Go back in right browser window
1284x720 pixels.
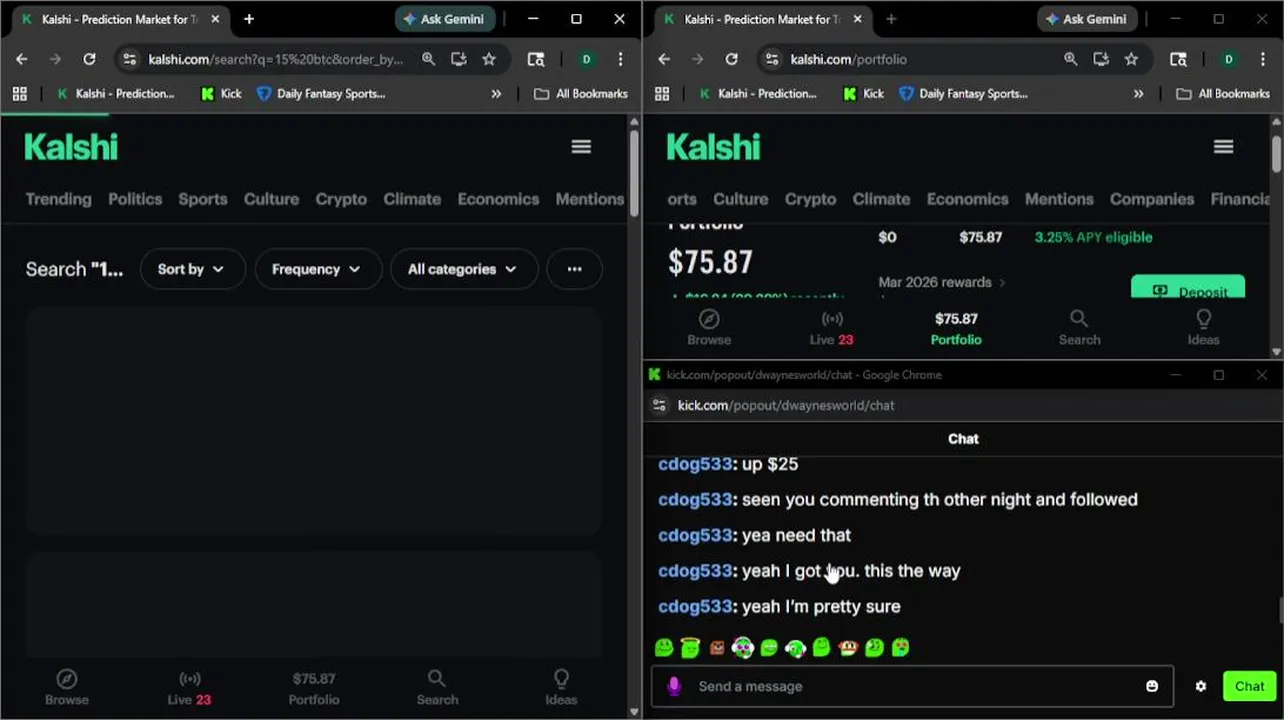click(x=664, y=59)
